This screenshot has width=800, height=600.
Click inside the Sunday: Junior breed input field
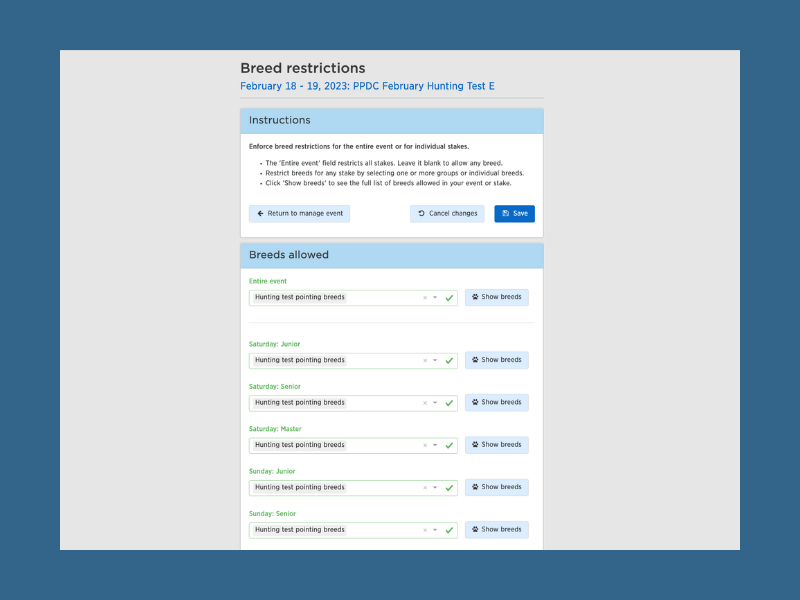(380, 488)
